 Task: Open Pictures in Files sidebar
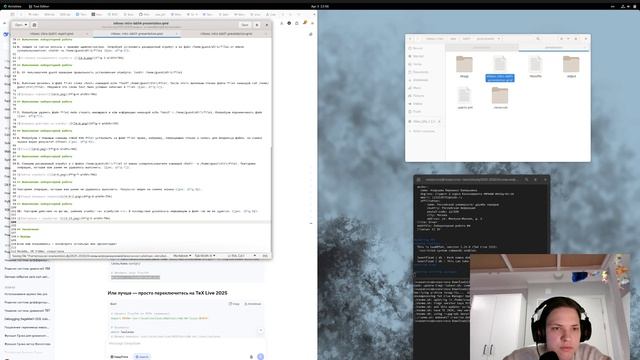[x=425, y=96]
